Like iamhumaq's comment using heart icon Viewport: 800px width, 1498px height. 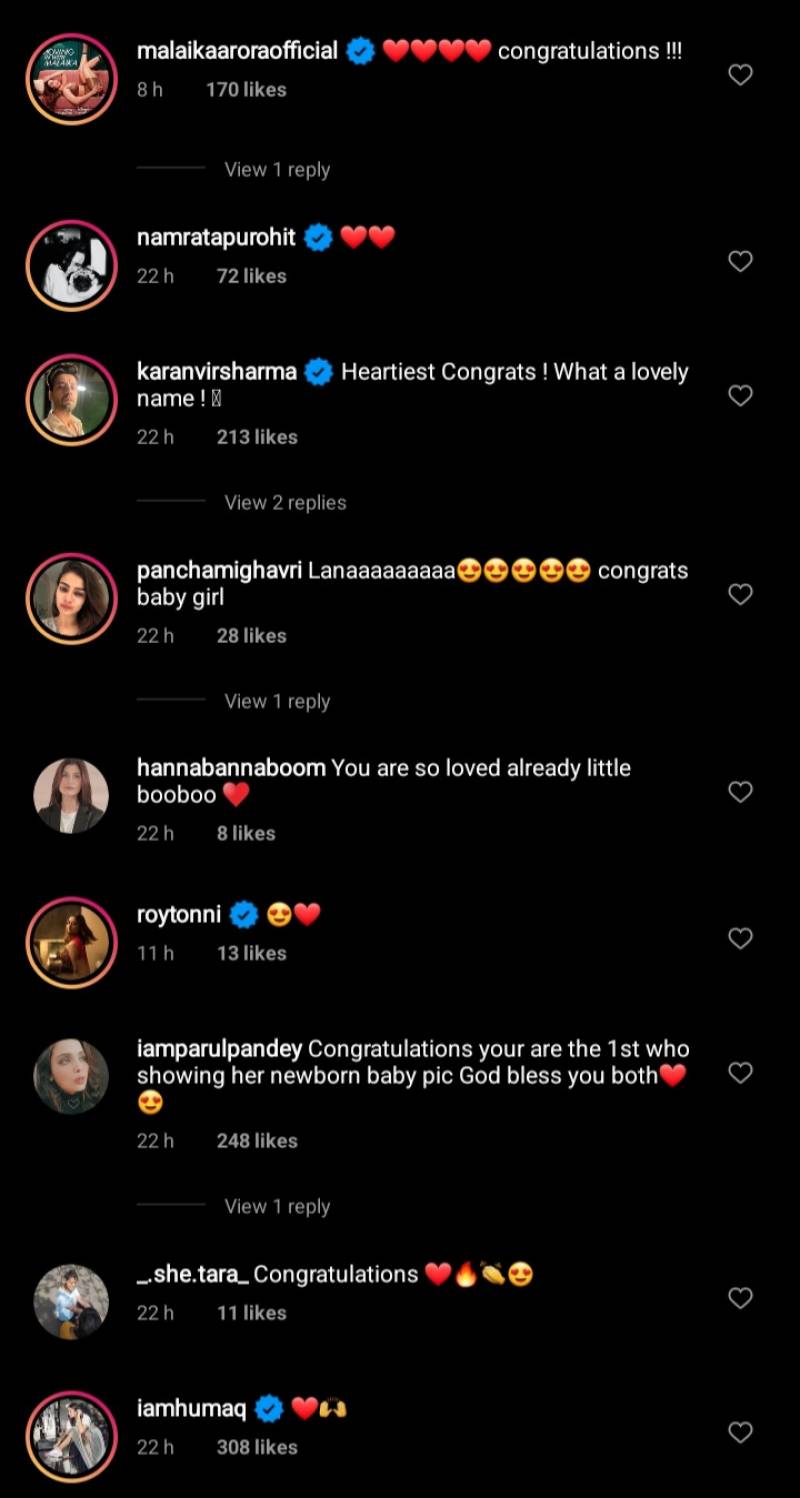point(740,1433)
